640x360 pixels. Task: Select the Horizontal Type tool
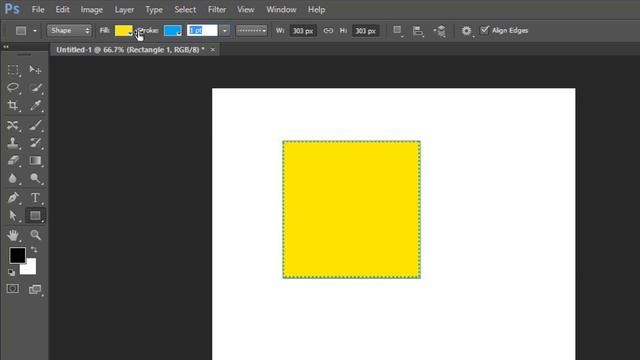(36, 198)
